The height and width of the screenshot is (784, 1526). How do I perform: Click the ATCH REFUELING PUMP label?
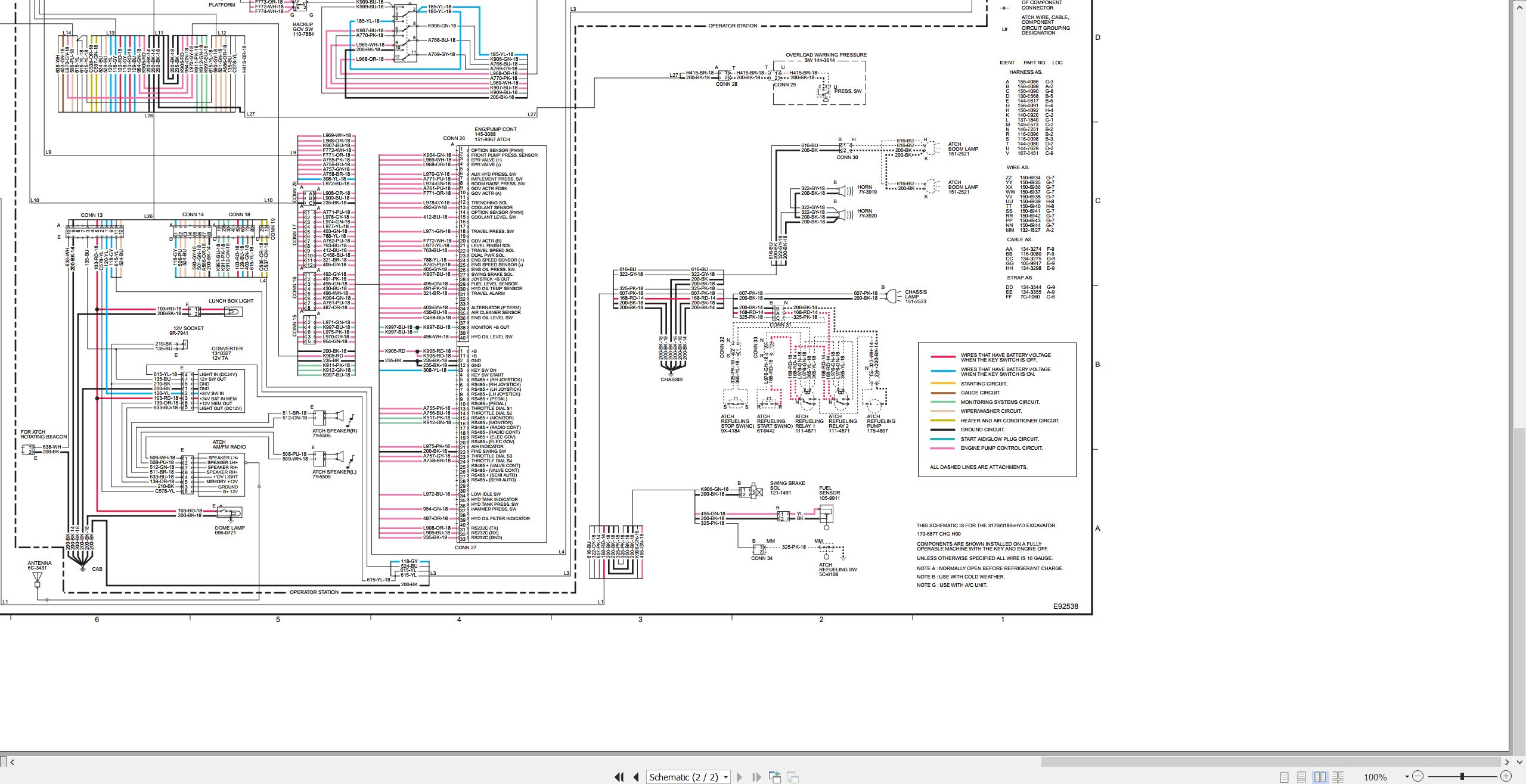[x=881, y=421]
